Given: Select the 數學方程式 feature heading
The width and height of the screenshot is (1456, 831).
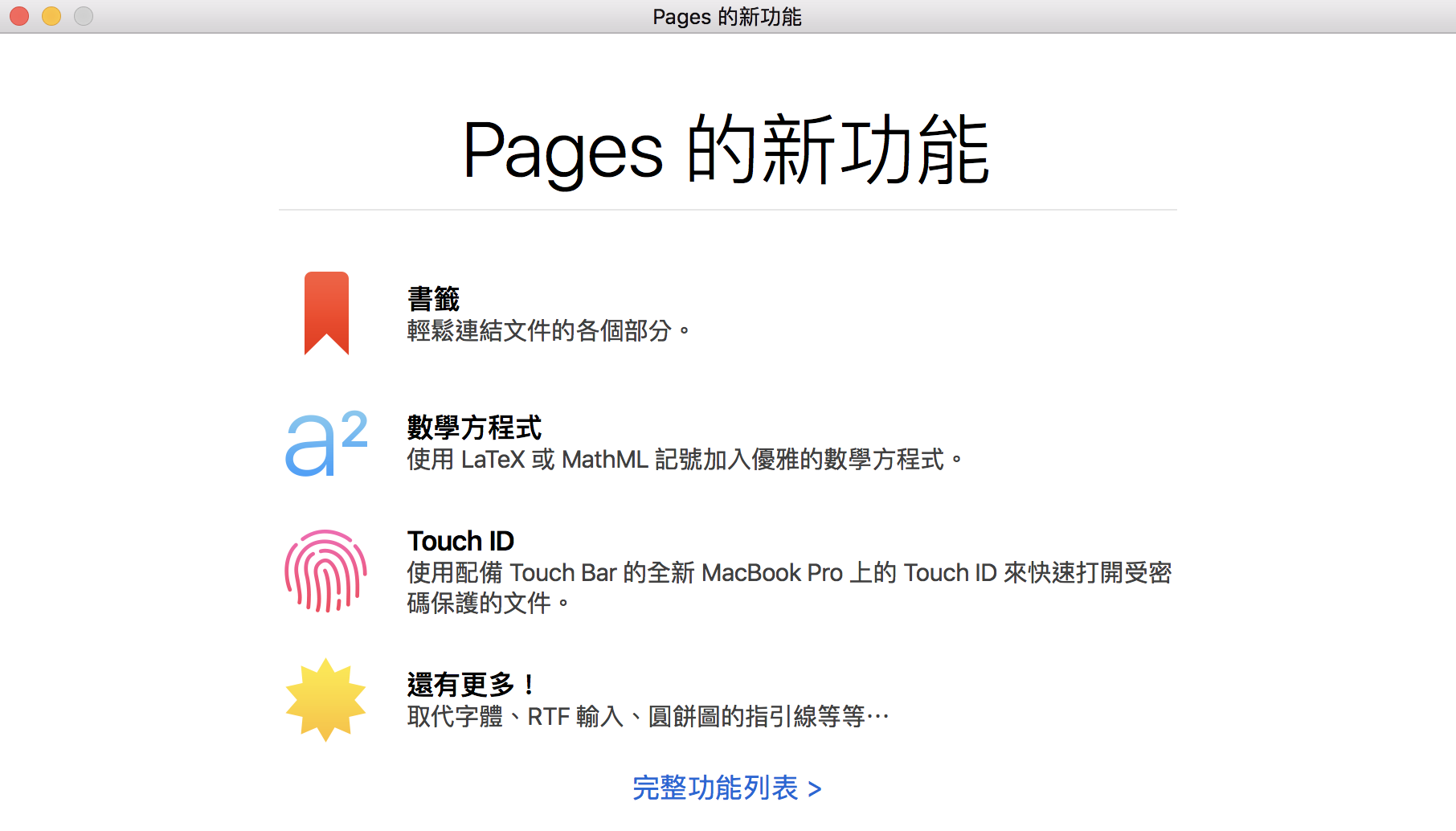Looking at the screenshot, I should (x=474, y=428).
